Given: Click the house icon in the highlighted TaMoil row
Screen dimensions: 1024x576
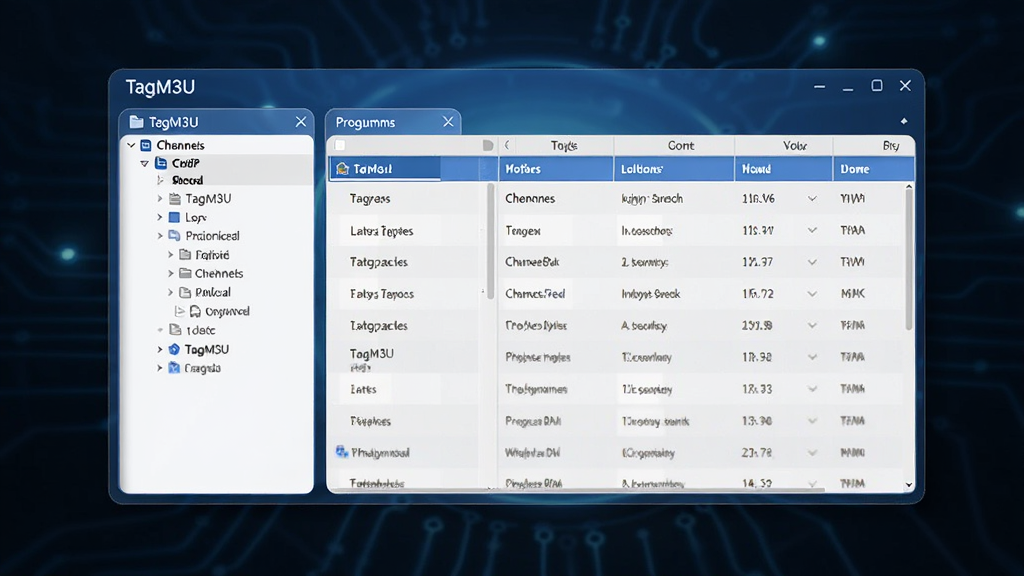Looking at the screenshot, I should [x=342, y=168].
